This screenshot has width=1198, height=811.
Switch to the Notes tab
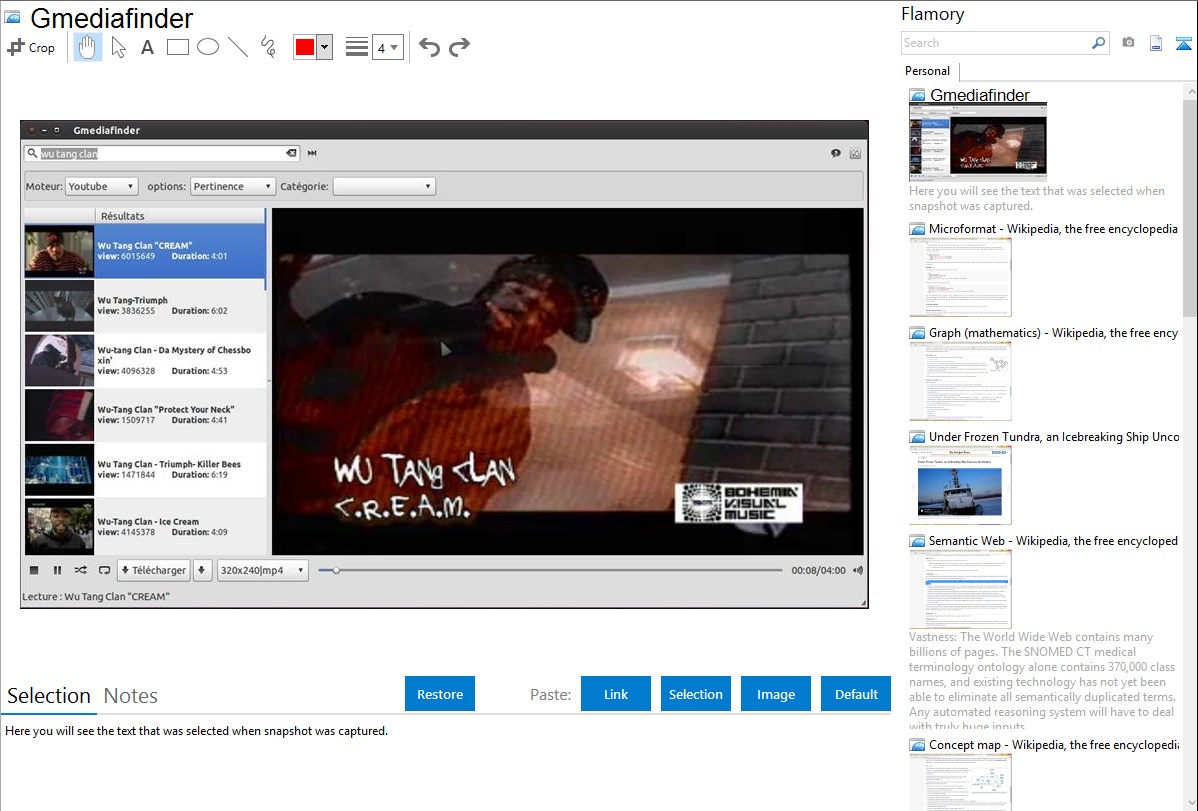tap(130, 696)
